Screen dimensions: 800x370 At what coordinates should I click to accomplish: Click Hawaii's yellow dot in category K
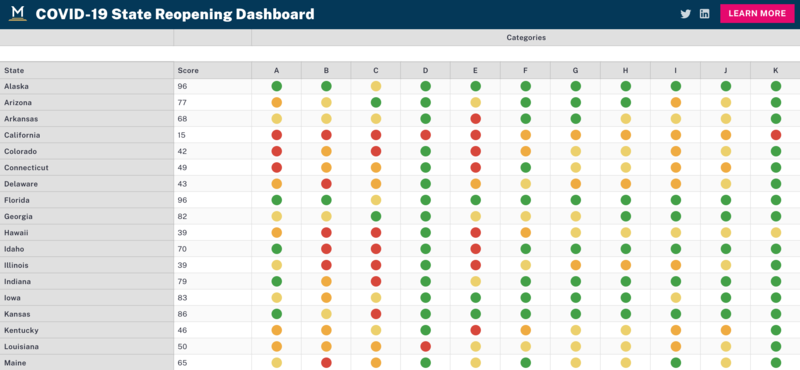tap(776, 233)
